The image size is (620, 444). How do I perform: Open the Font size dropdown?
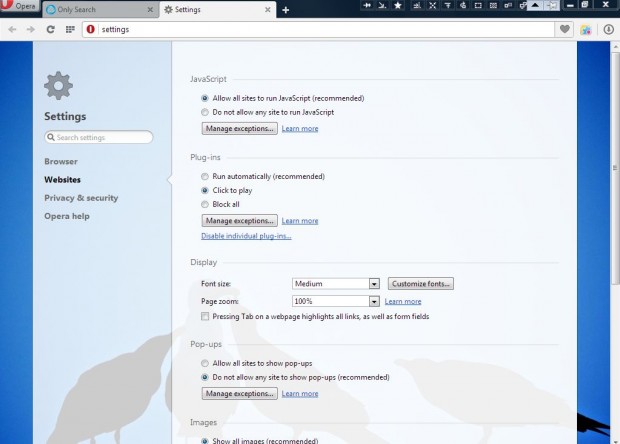pyautogui.click(x=336, y=283)
